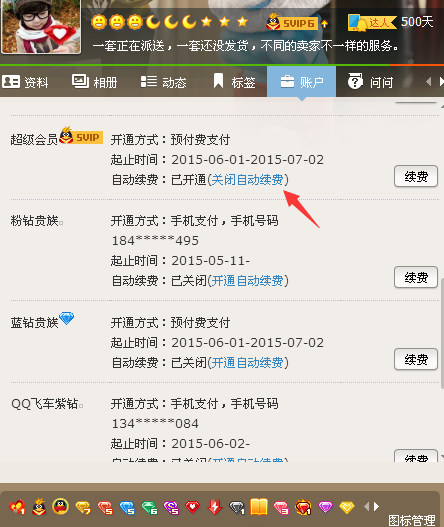Click the 粉钻贵族 service name

pyautogui.click(x=34, y=221)
